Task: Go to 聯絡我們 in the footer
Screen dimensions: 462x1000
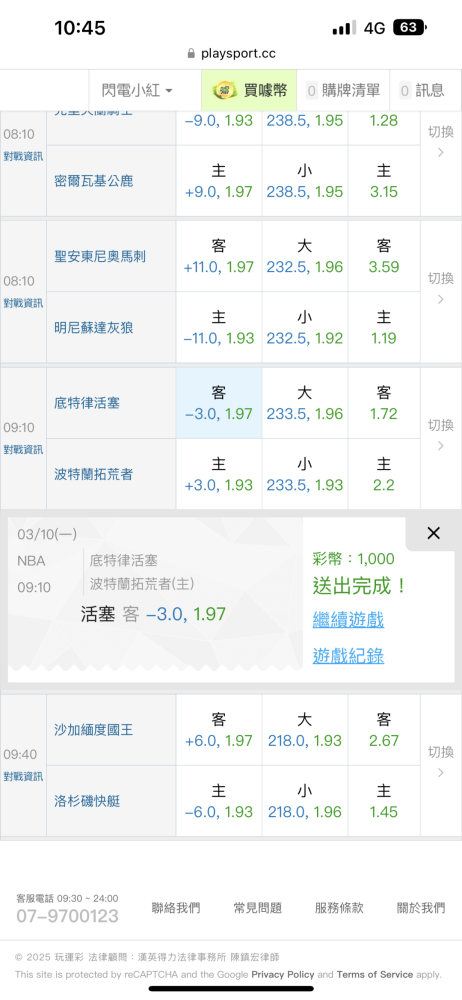Action: (176, 908)
